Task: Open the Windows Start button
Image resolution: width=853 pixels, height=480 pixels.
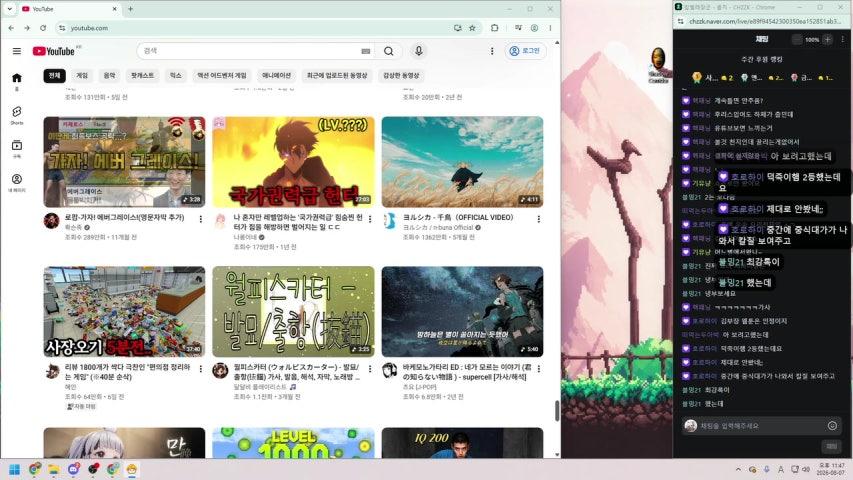Action: pyautogui.click(x=15, y=469)
